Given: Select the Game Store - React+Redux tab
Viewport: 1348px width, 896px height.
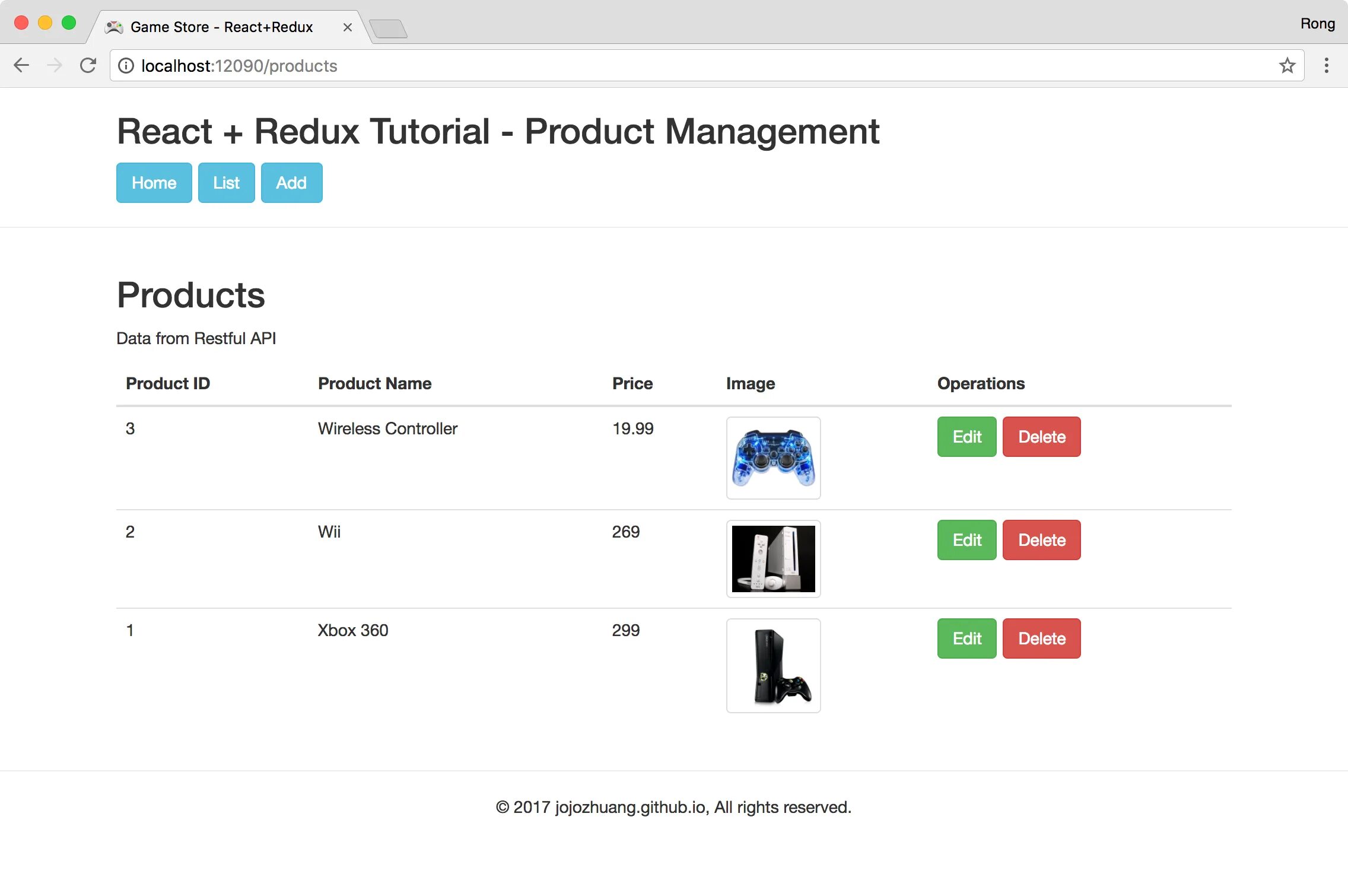Looking at the screenshot, I should 221,27.
